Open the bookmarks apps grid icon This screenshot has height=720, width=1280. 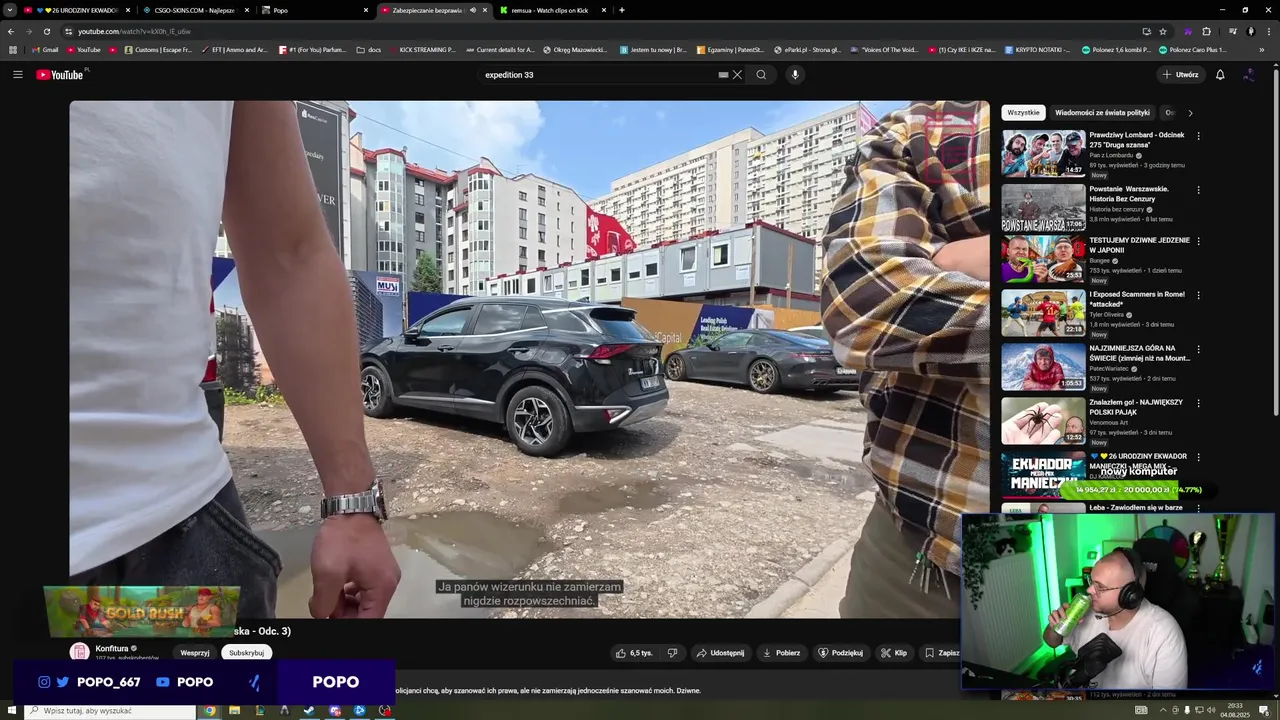pyautogui.click(x=12, y=49)
